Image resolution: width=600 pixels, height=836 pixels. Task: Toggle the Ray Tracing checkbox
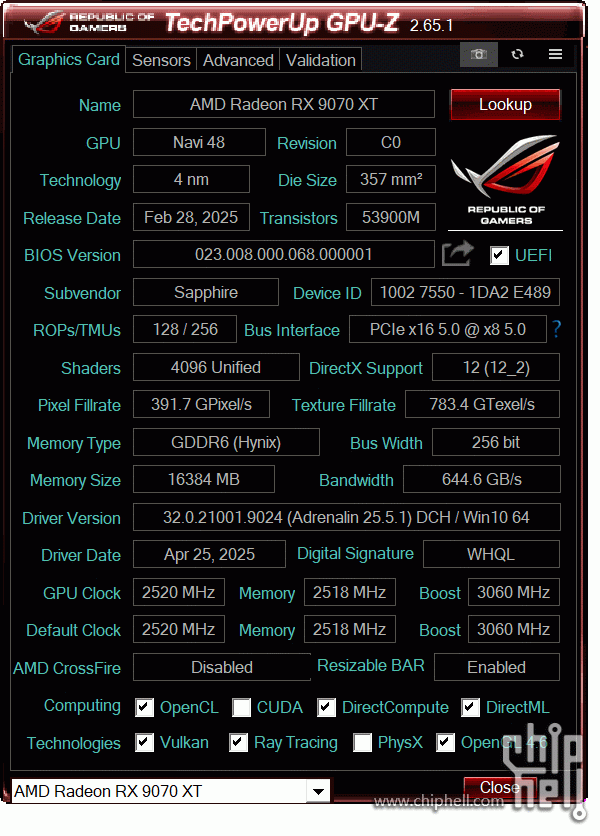click(238, 743)
